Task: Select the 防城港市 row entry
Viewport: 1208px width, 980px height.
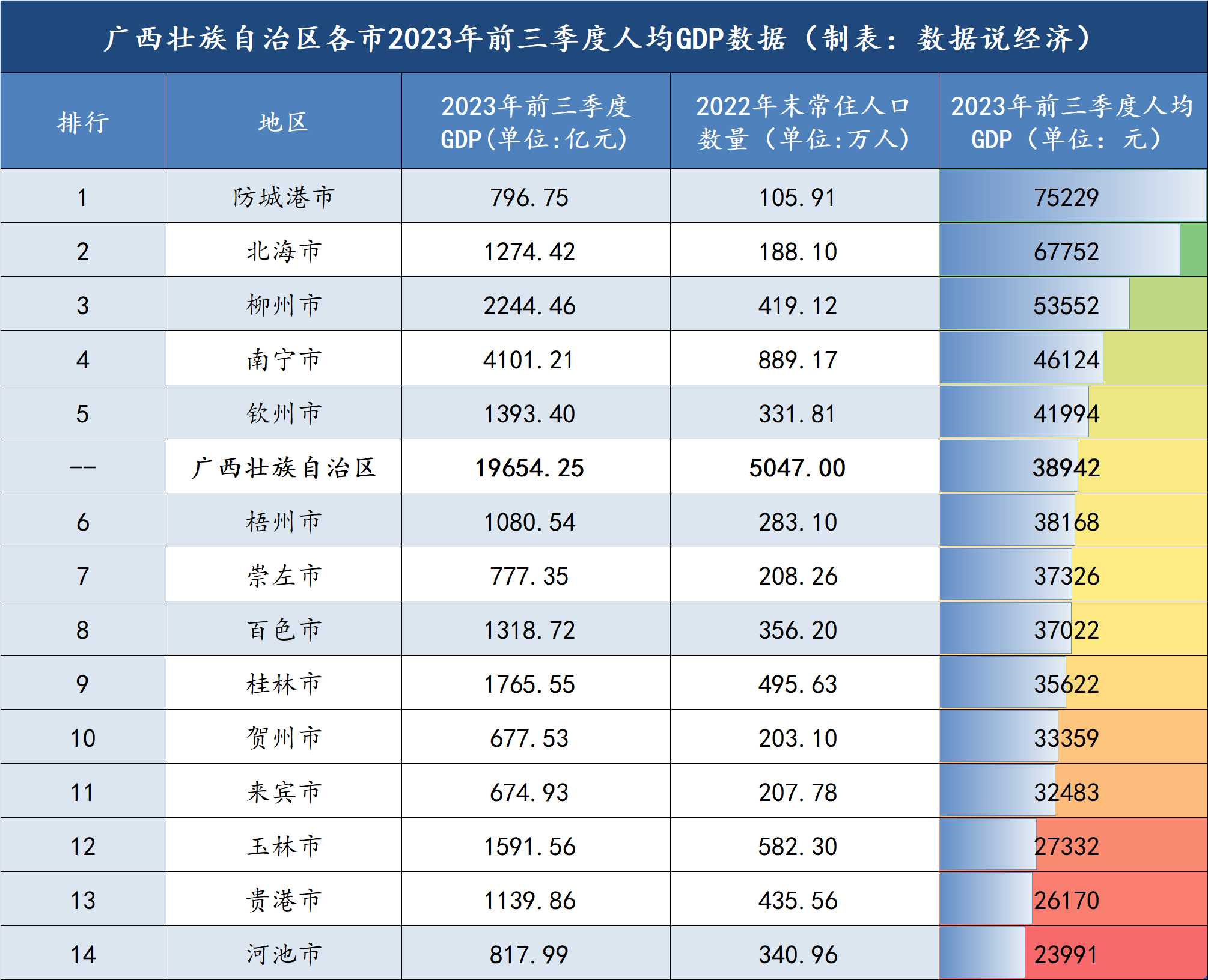Action: click(282, 197)
